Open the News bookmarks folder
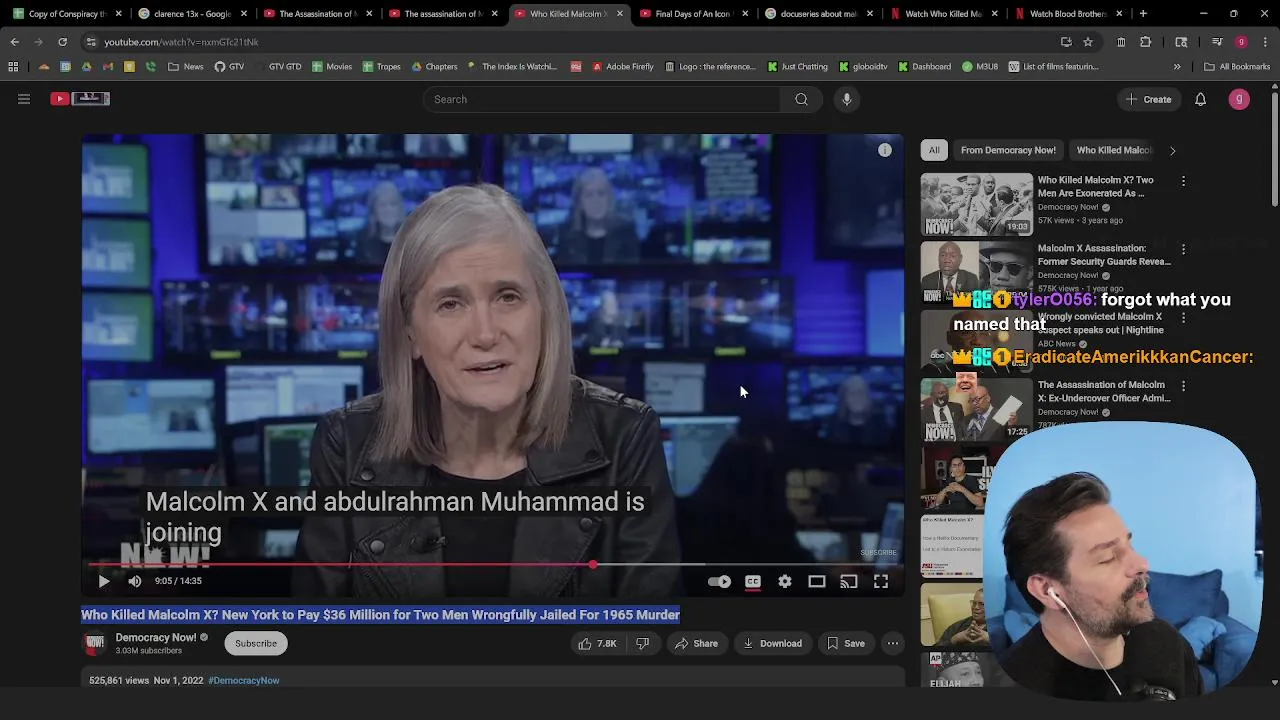1280x720 pixels. point(186,67)
